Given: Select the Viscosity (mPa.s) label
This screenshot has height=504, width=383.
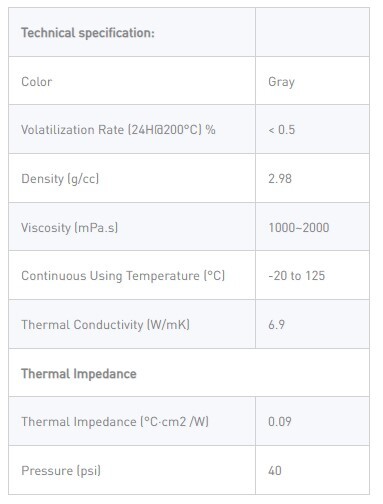Looking at the screenshot, I should [x=69, y=228].
